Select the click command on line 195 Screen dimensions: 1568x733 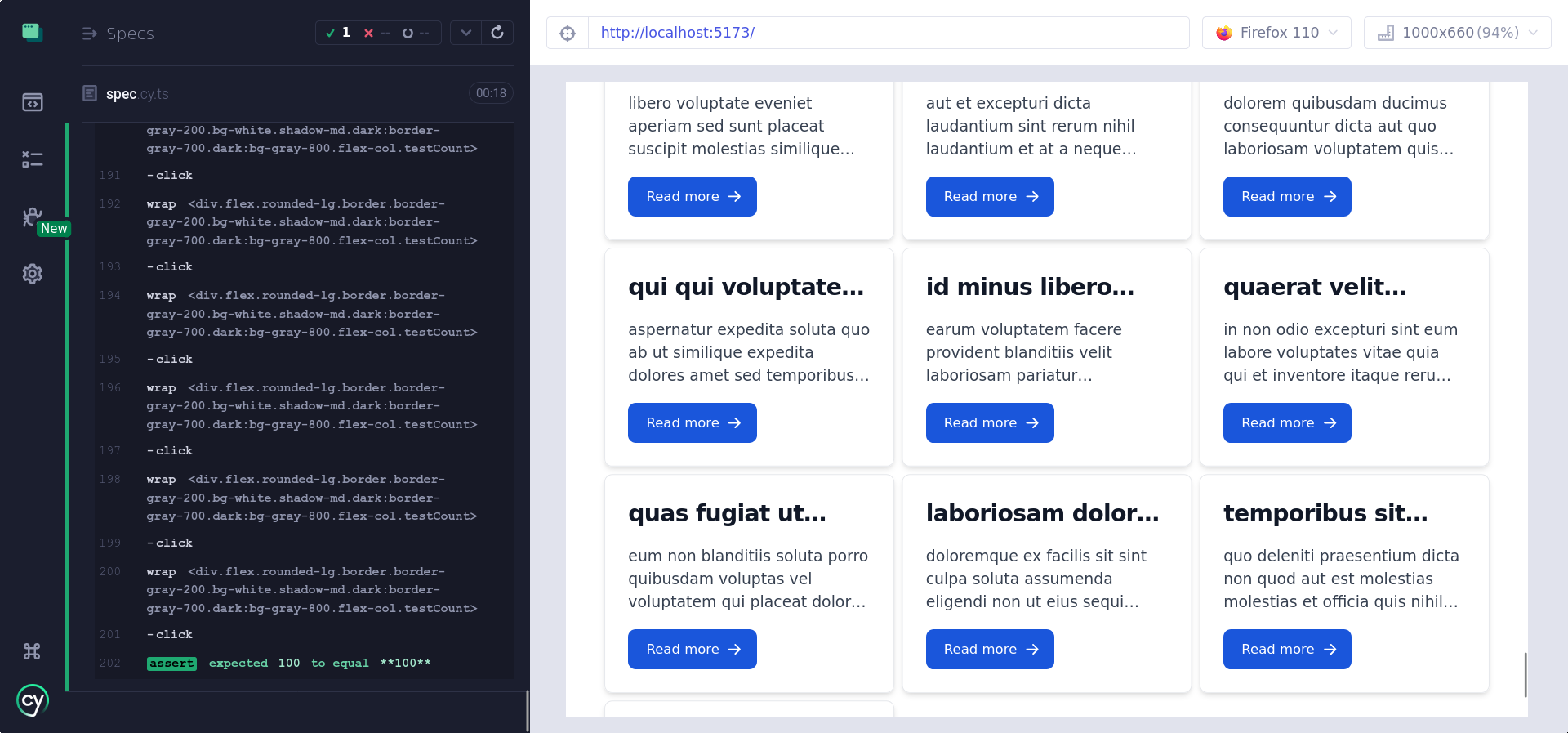[x=304, y=359]
